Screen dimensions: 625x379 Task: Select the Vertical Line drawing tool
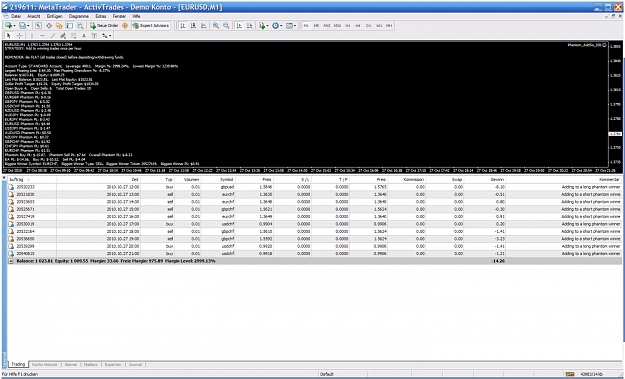[32, 35]
